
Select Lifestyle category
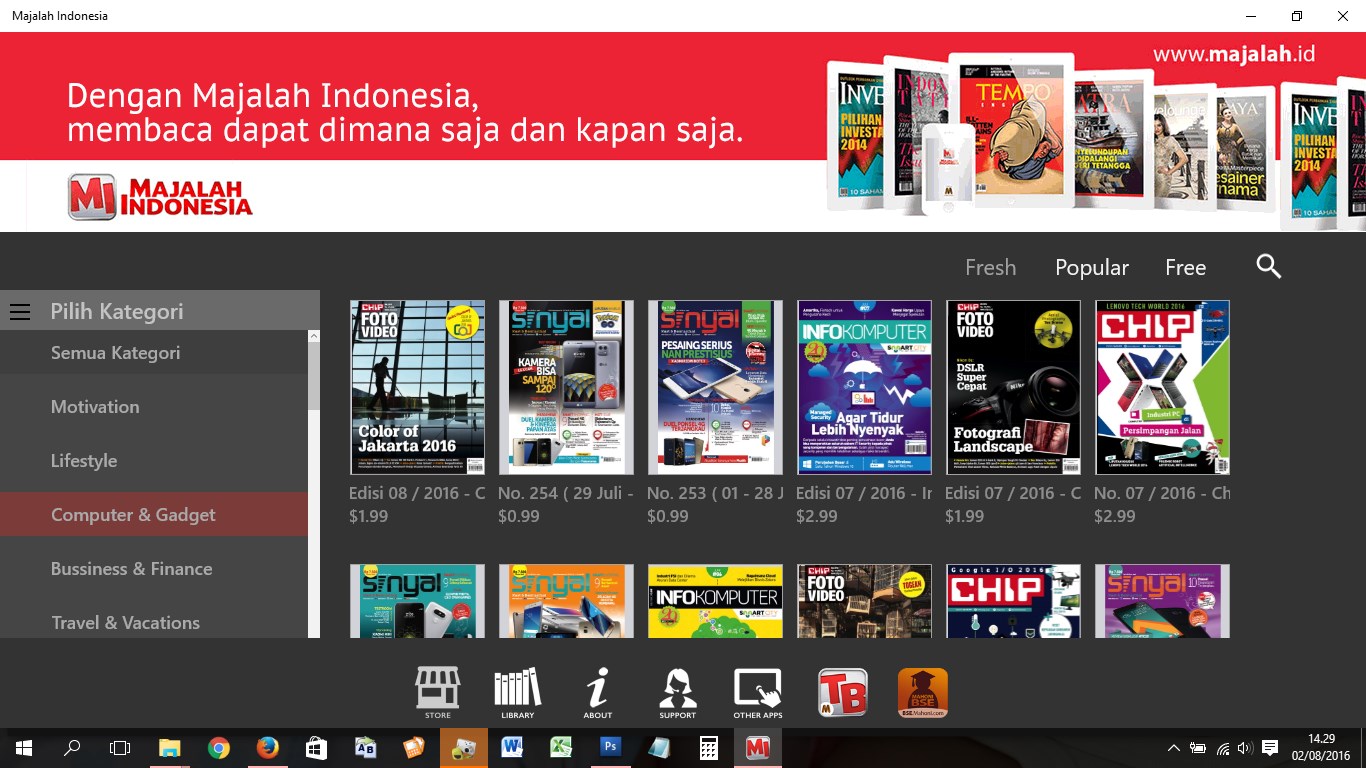tap(154, 461)
